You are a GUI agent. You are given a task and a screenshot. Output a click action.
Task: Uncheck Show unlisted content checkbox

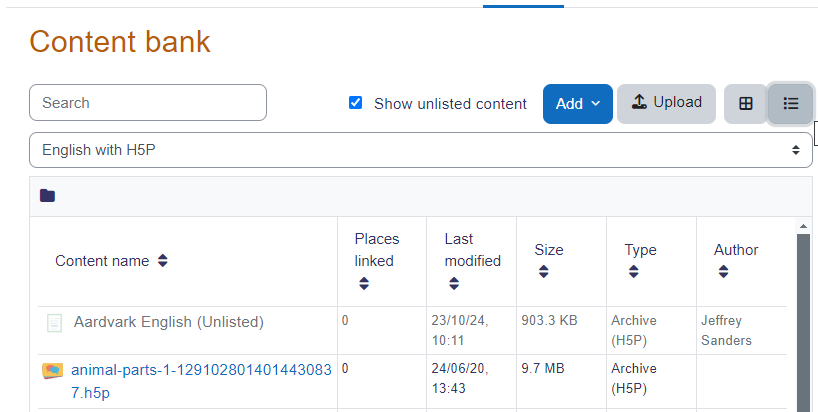pyautogui.click(x=355, y=103)
